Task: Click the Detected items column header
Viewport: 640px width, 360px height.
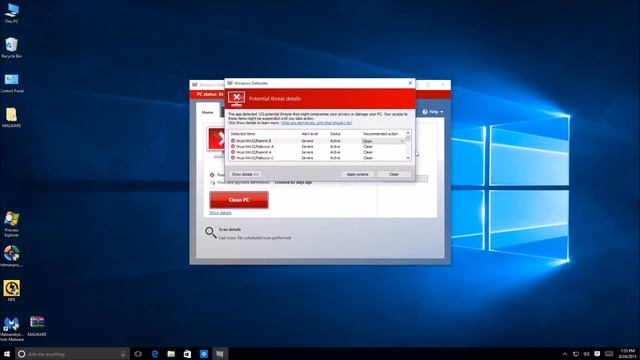Action: click(243, 134)
